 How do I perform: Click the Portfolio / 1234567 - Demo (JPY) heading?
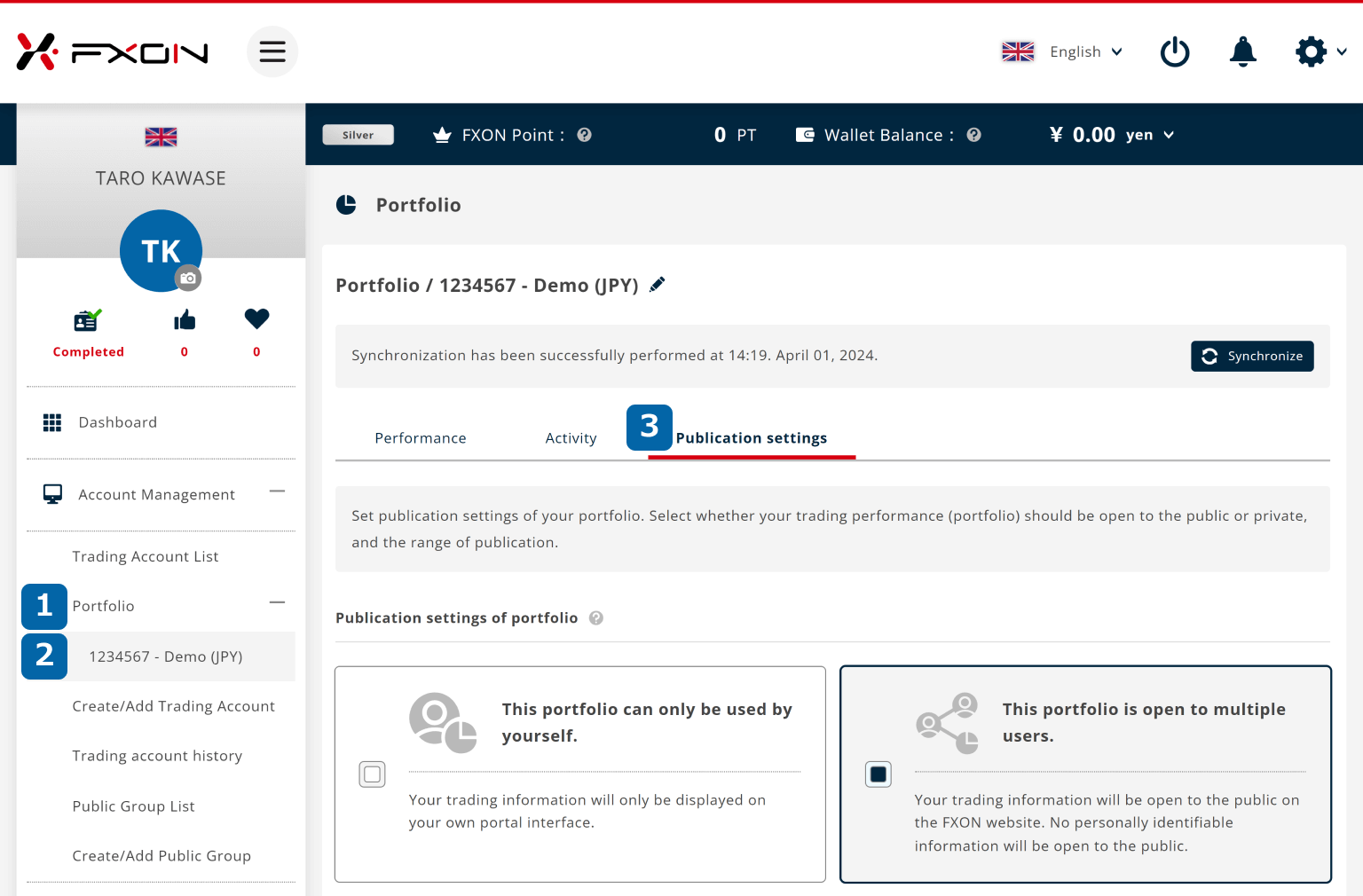487,285
